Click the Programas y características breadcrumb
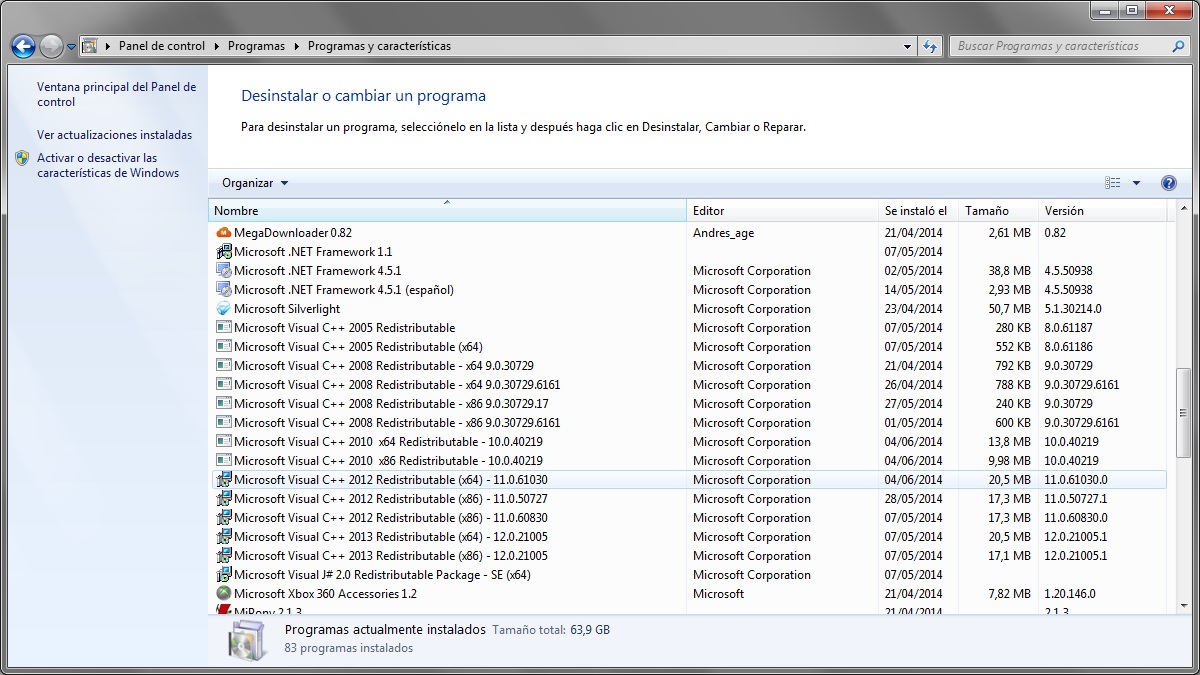Viewport: 1200px width, 675px height. (379, 46)
